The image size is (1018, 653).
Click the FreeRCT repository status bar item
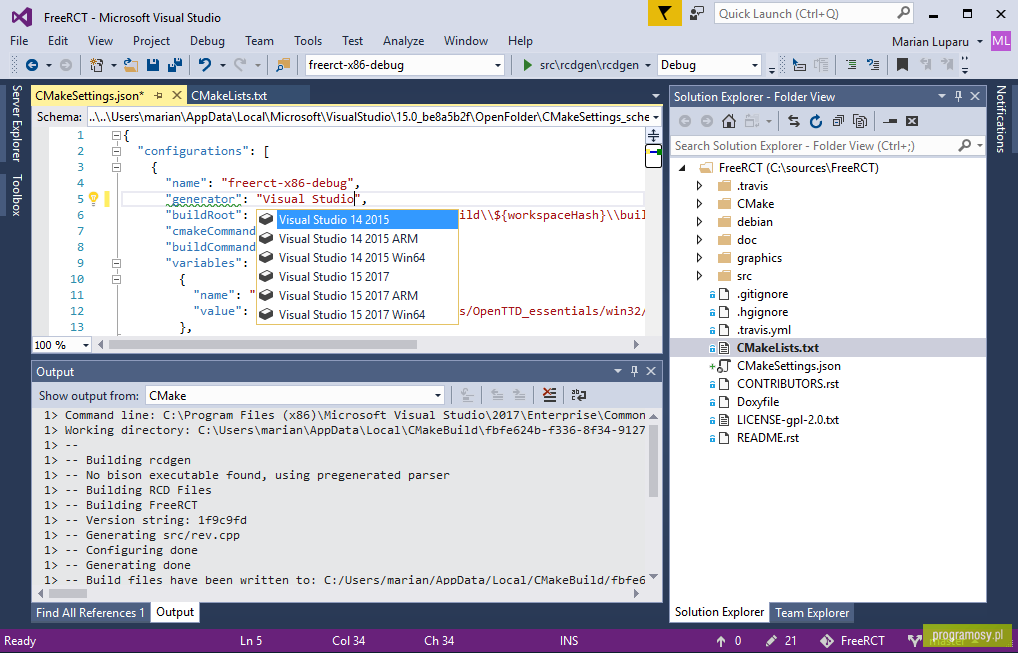(x=852, y=641)
